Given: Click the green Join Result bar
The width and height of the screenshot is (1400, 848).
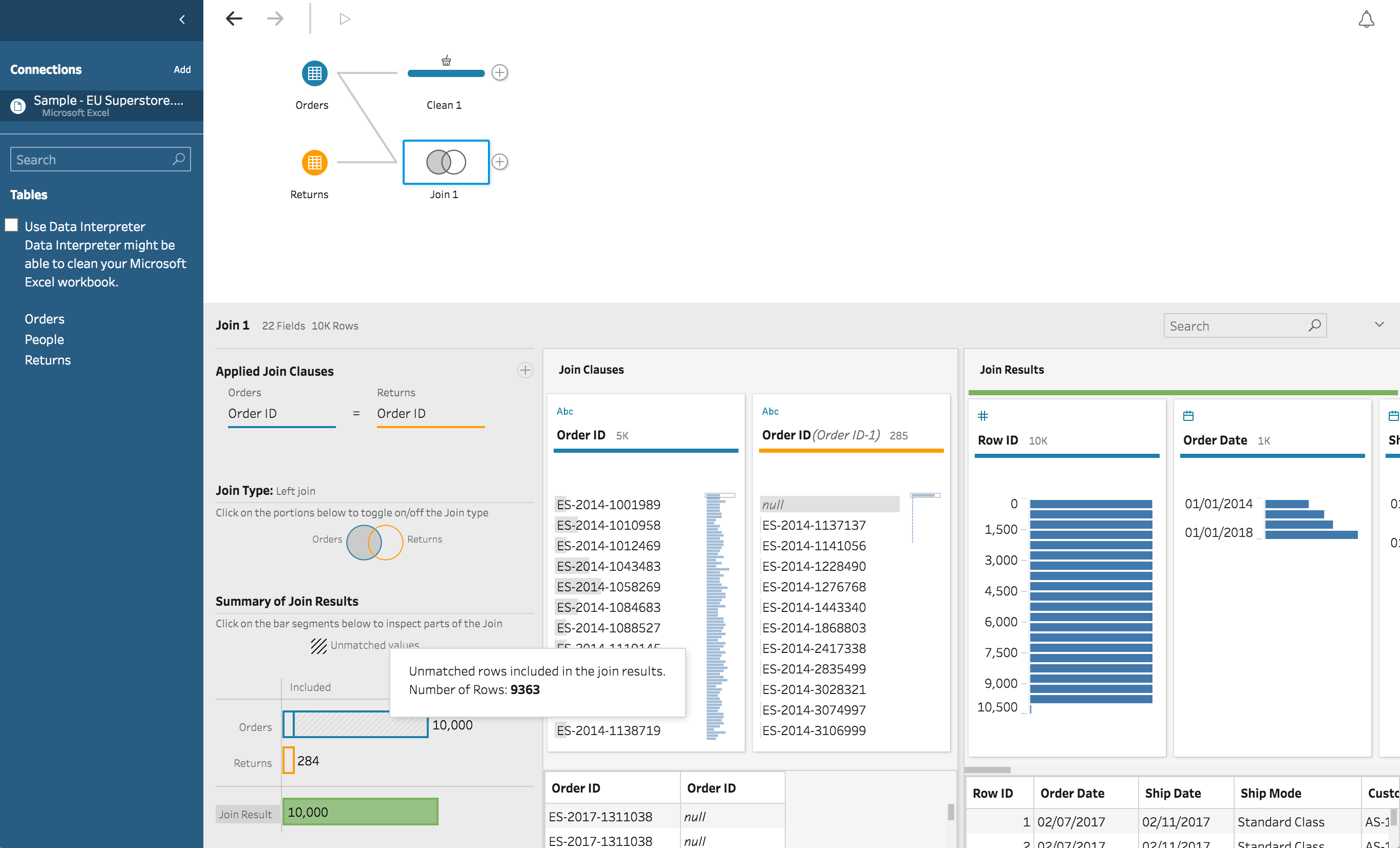Looking at the screenshot, I should (x=360, y=812).
